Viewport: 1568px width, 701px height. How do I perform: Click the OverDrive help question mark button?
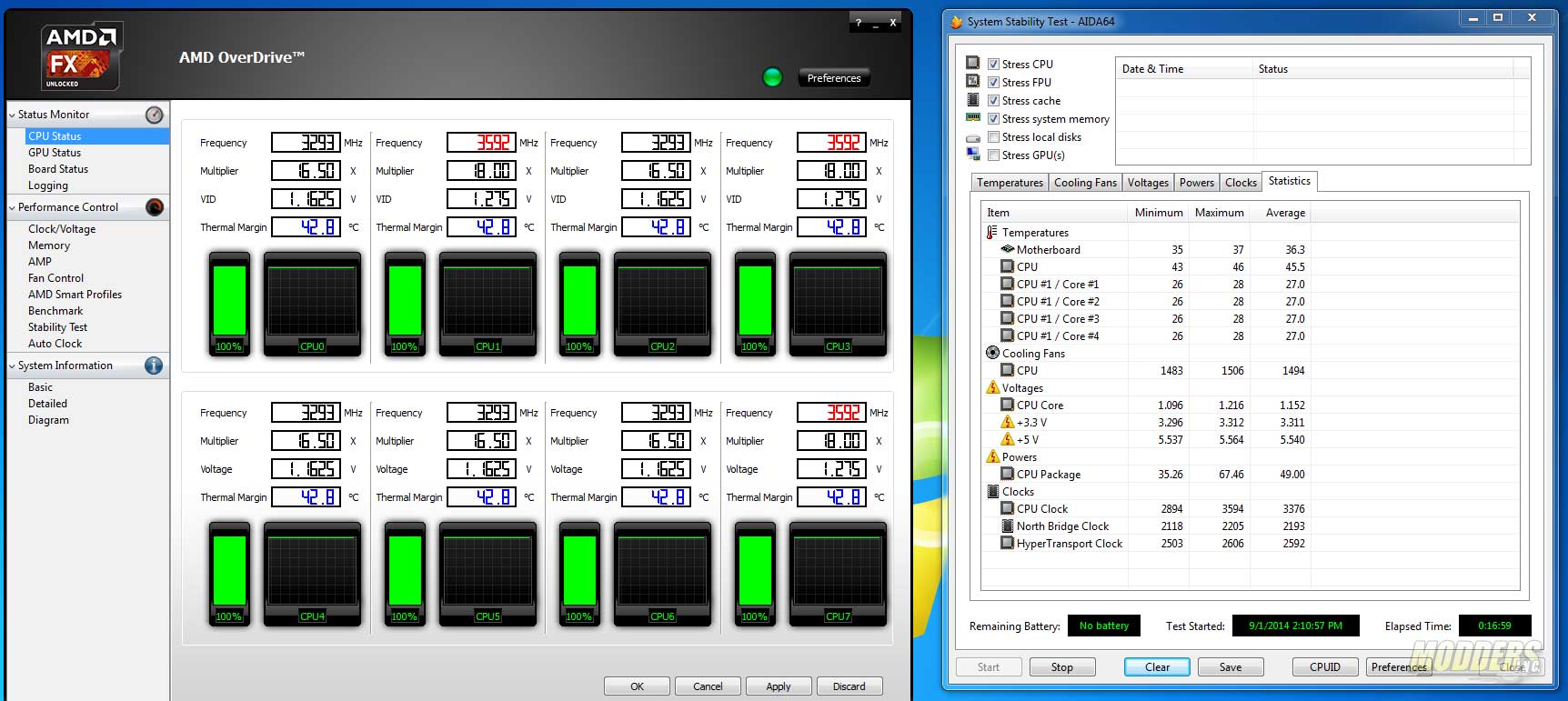[x=859, y=23]
